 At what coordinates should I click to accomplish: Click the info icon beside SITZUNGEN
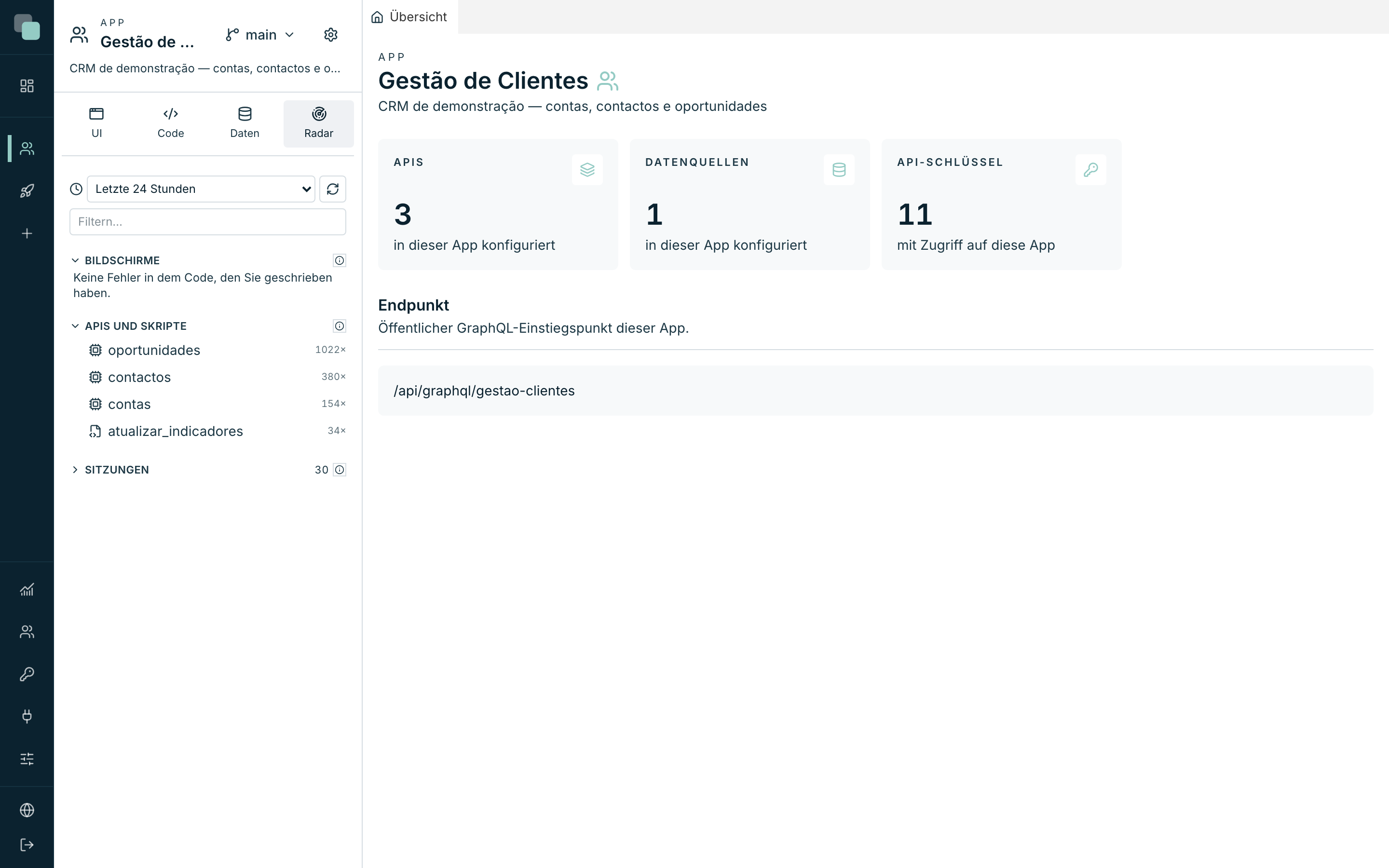340,470
